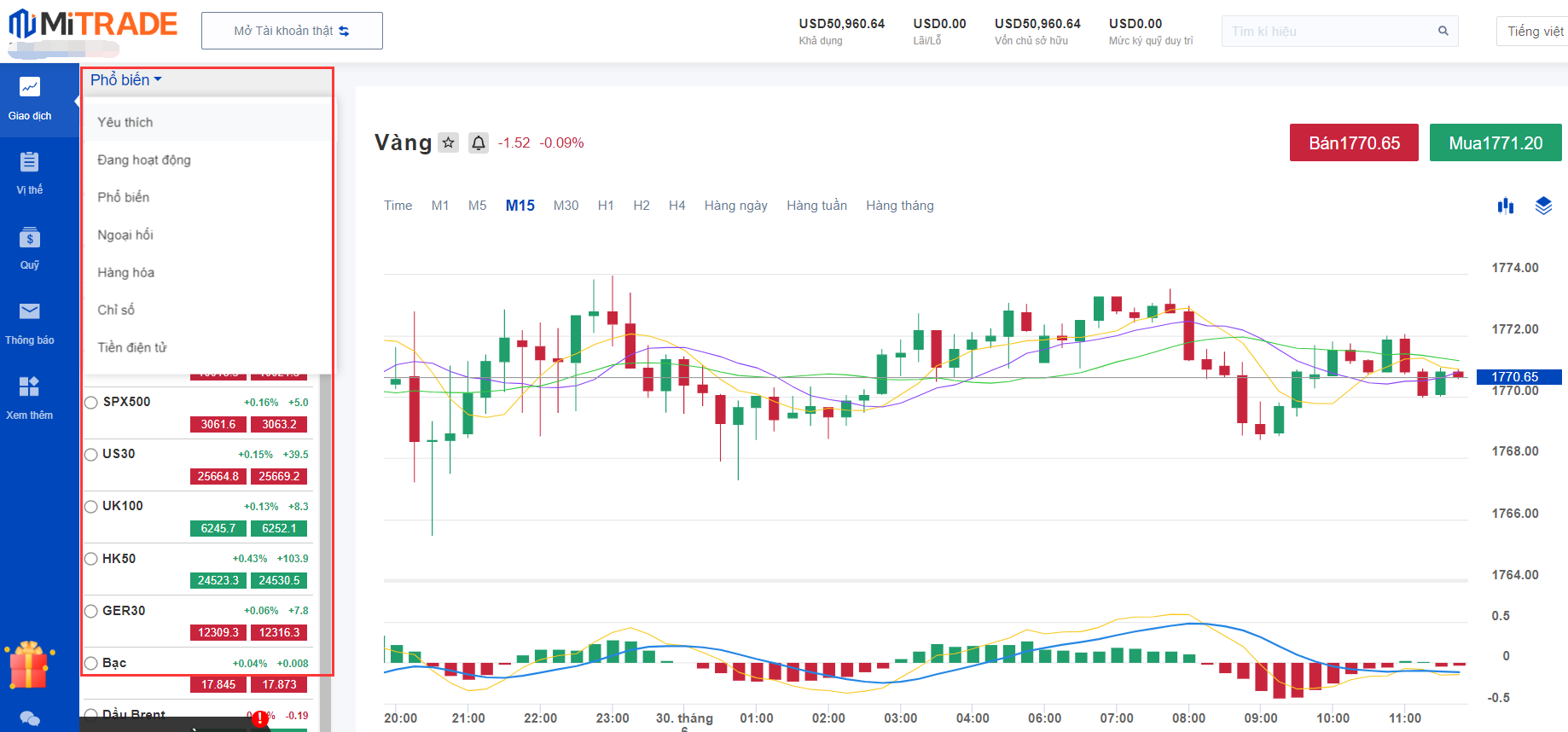Viewport: 1568px width, 732px height.
Task: Click the gift box promotion icon
Action: pos(28,665)
